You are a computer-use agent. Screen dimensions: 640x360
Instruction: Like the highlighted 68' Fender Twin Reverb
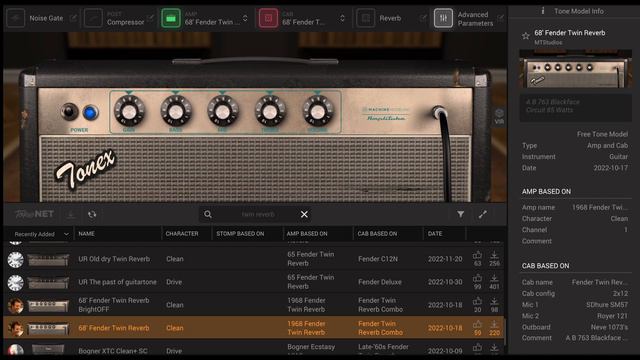(x=477, y=324)
